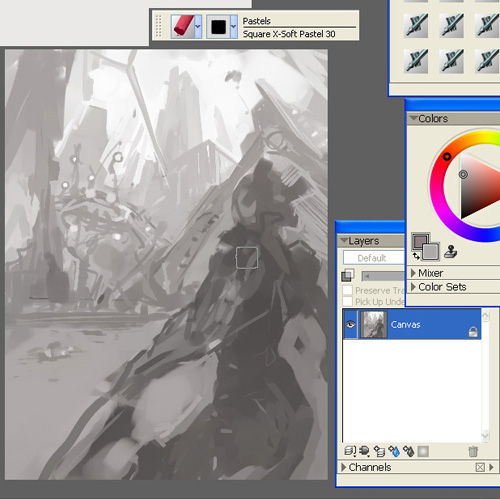The width and height of the screenshot is (500, 500).
Task: Grab the brush selector bar grip handle
Action: (159, 26)
